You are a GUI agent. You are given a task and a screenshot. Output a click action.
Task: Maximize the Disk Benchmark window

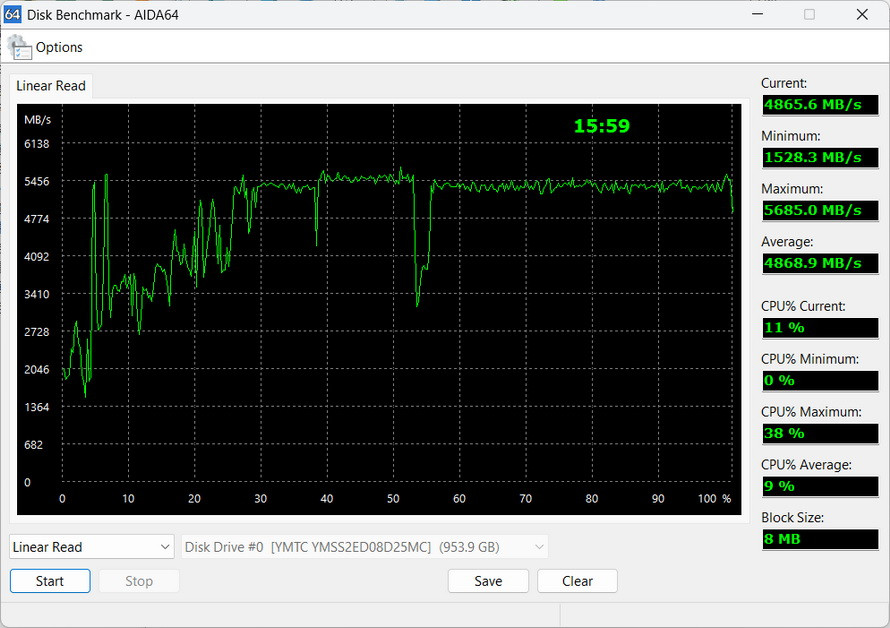coord(809,14)
